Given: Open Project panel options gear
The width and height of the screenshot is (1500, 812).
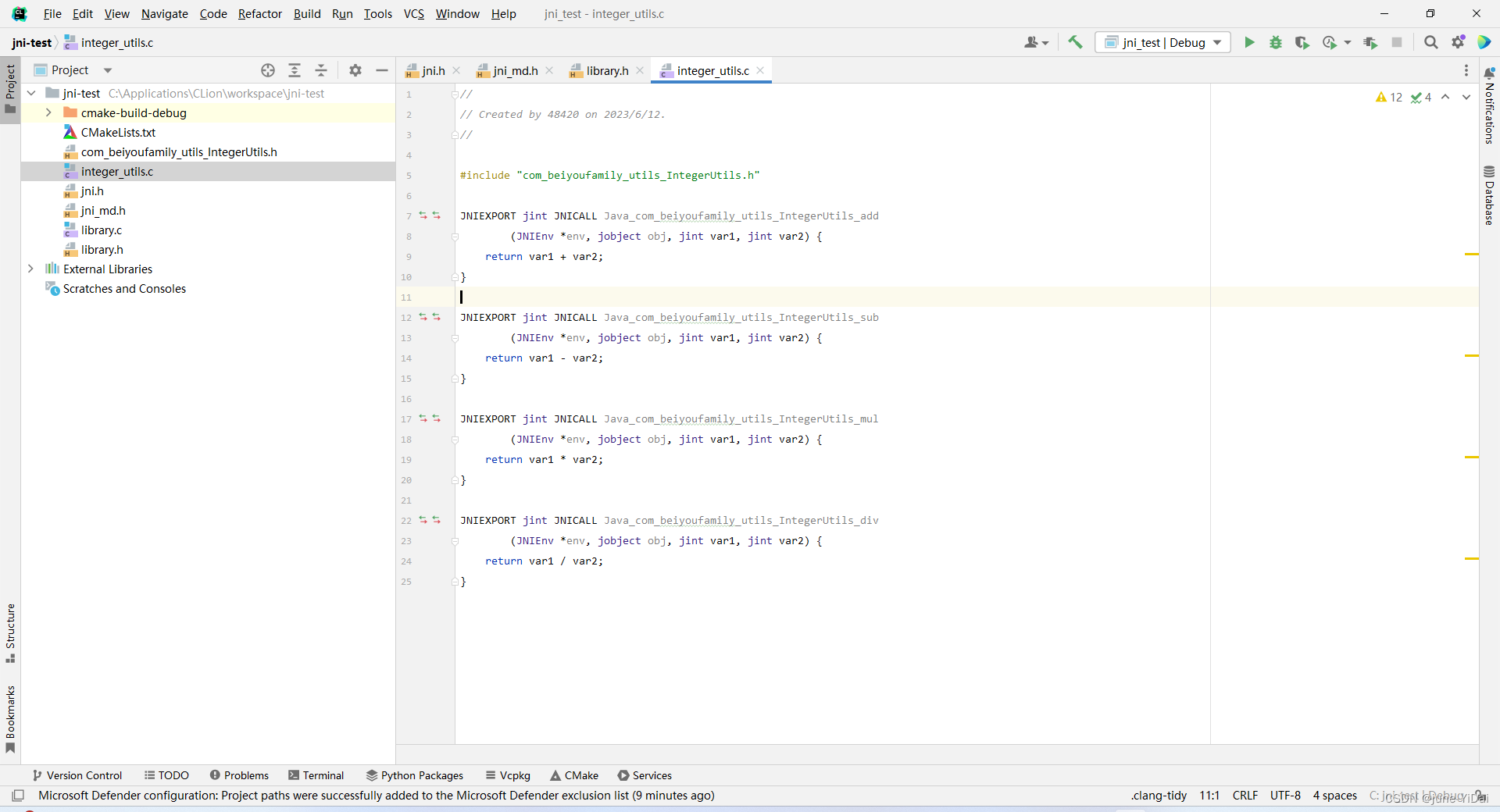Looking at the screenshot, I should pos(355,70).
